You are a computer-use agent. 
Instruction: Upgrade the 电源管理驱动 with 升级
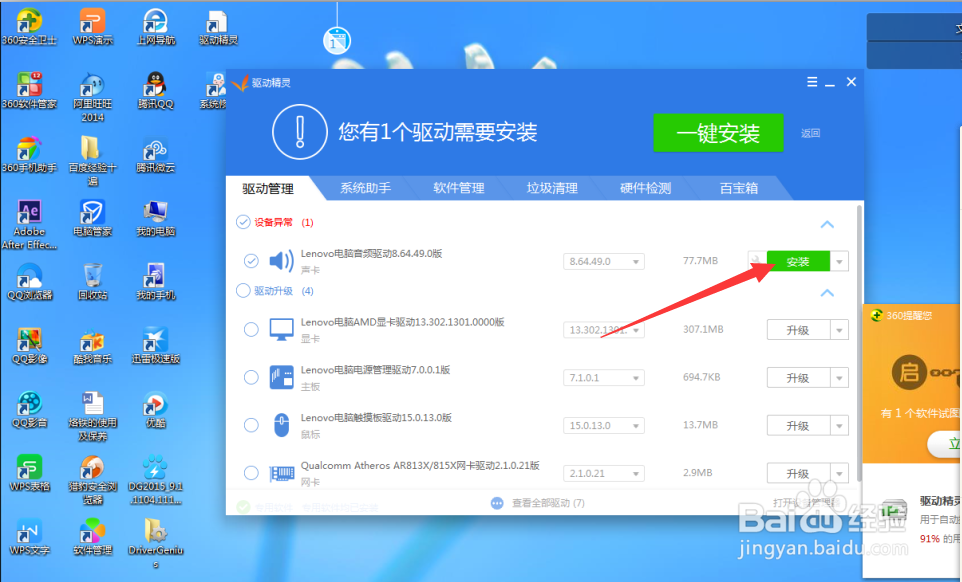[798, 378]
